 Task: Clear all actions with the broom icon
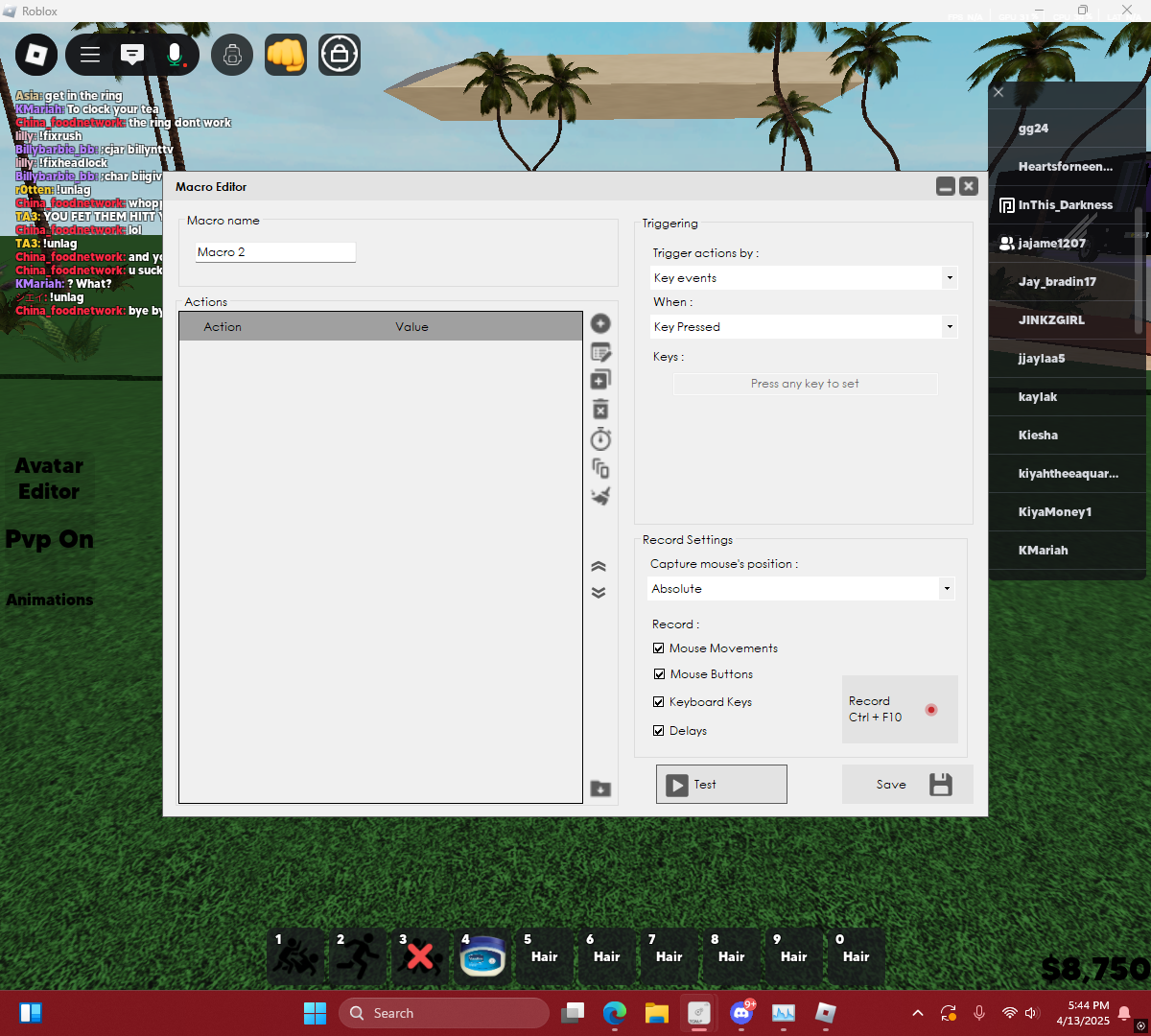click(600, 496)
